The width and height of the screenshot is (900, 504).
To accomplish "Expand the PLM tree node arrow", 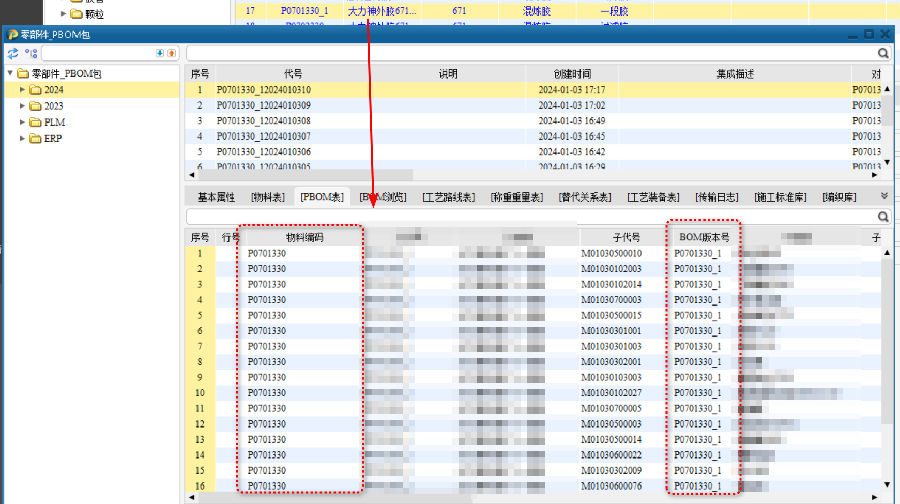I will coord(22,122).
